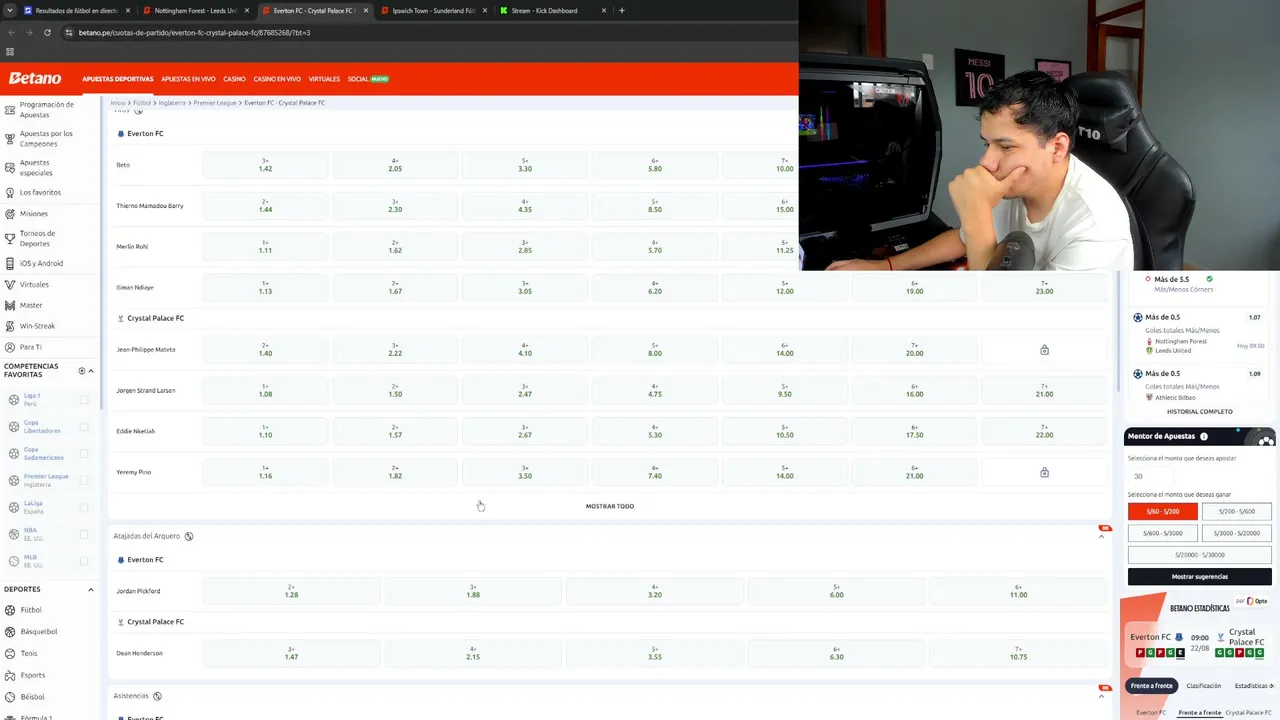Open Torneos de Deportes trophy icon
Screen dimensions: 1280x720
pos(10,238)
